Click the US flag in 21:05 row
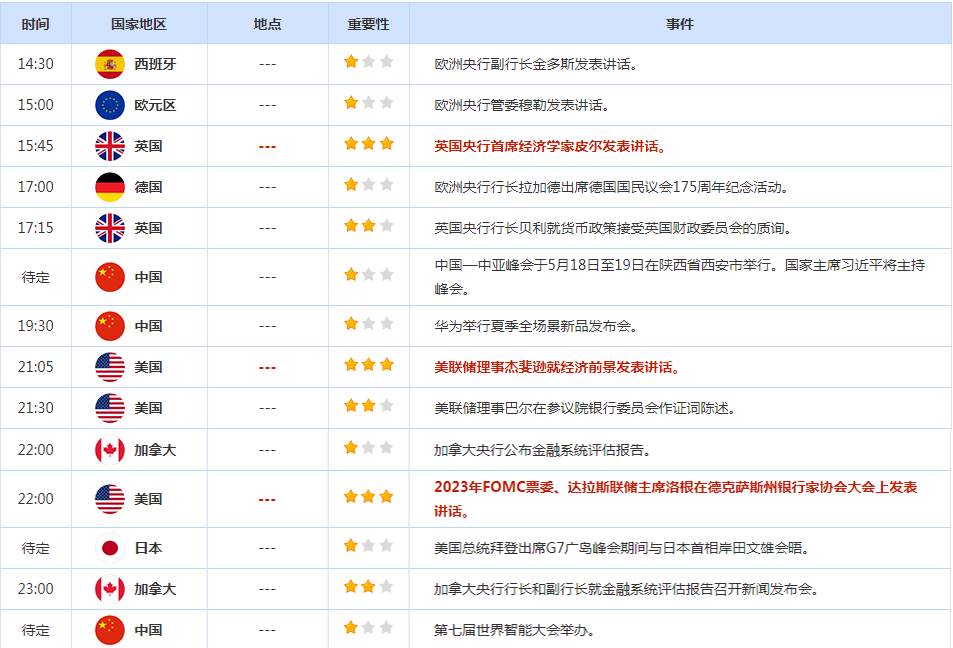This screenshot has height=648, width=953. click(110, 367)
